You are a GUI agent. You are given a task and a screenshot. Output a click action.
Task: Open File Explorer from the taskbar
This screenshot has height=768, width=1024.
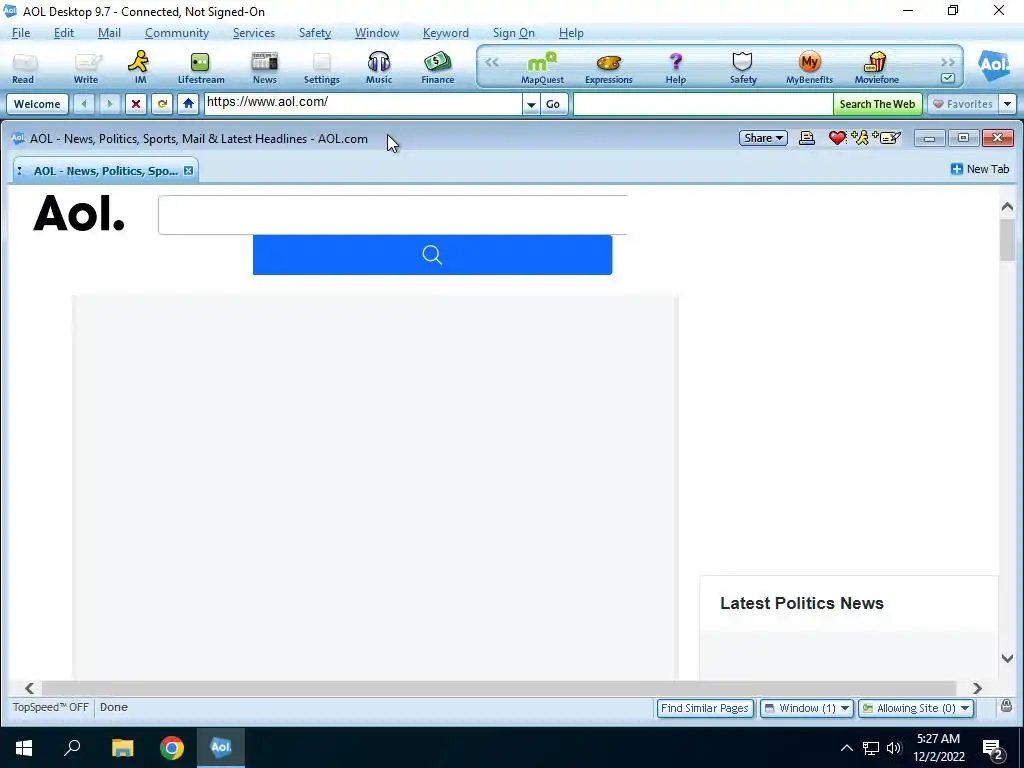click(122, 748)
